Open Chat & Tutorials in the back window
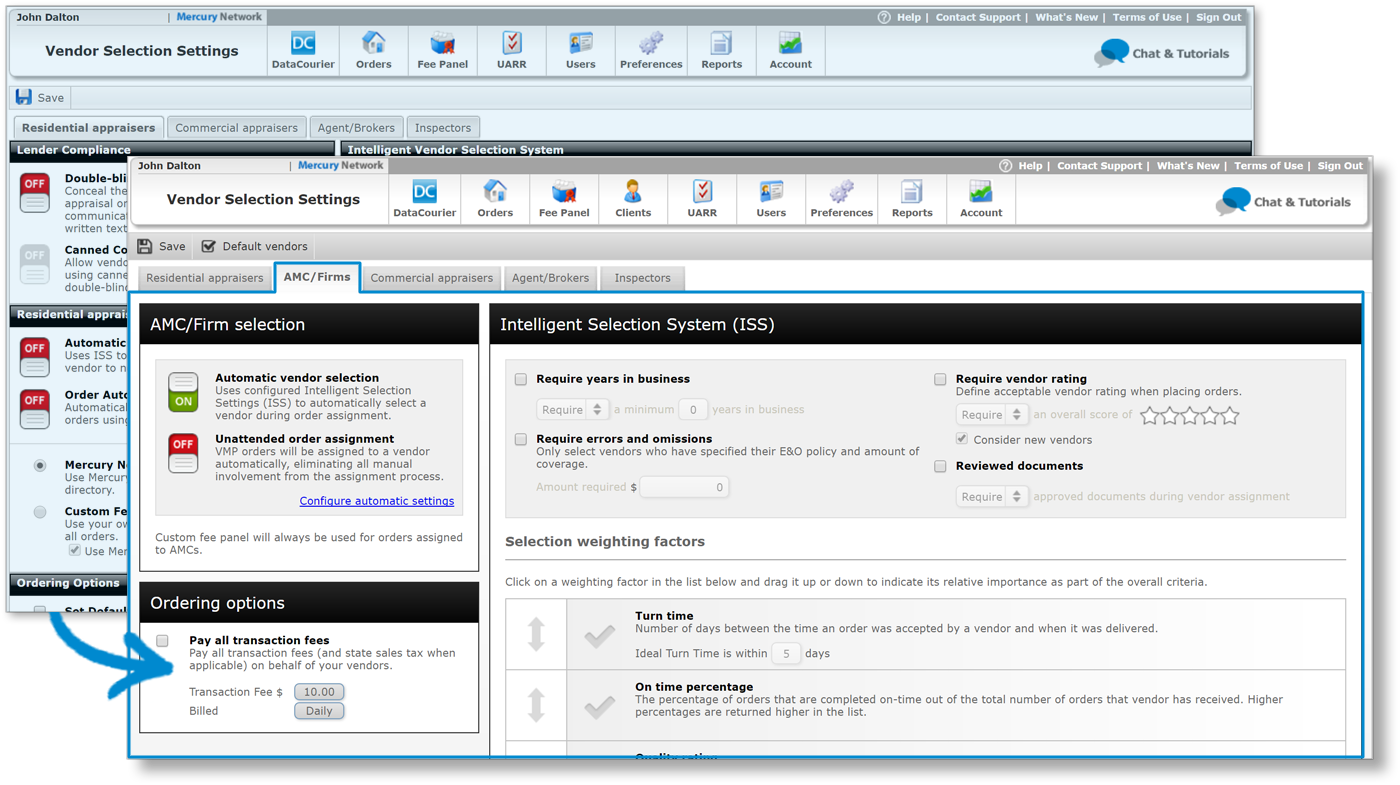This screenshot has width=1400, height=785. coord(1162,53)
